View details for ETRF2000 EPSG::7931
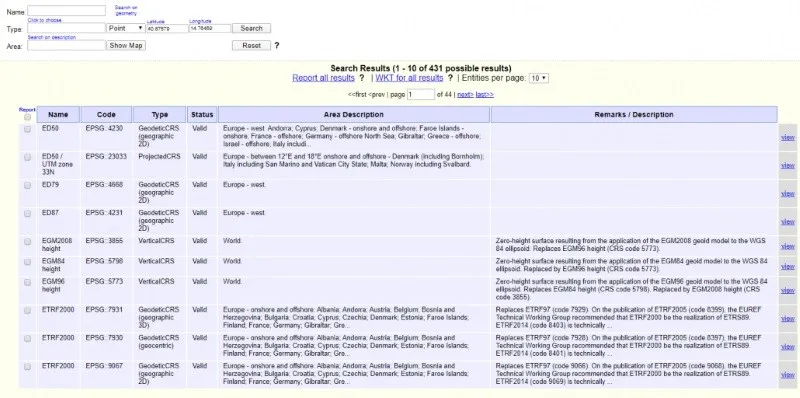This screenshot has height=398, width=800. point(787,318)
